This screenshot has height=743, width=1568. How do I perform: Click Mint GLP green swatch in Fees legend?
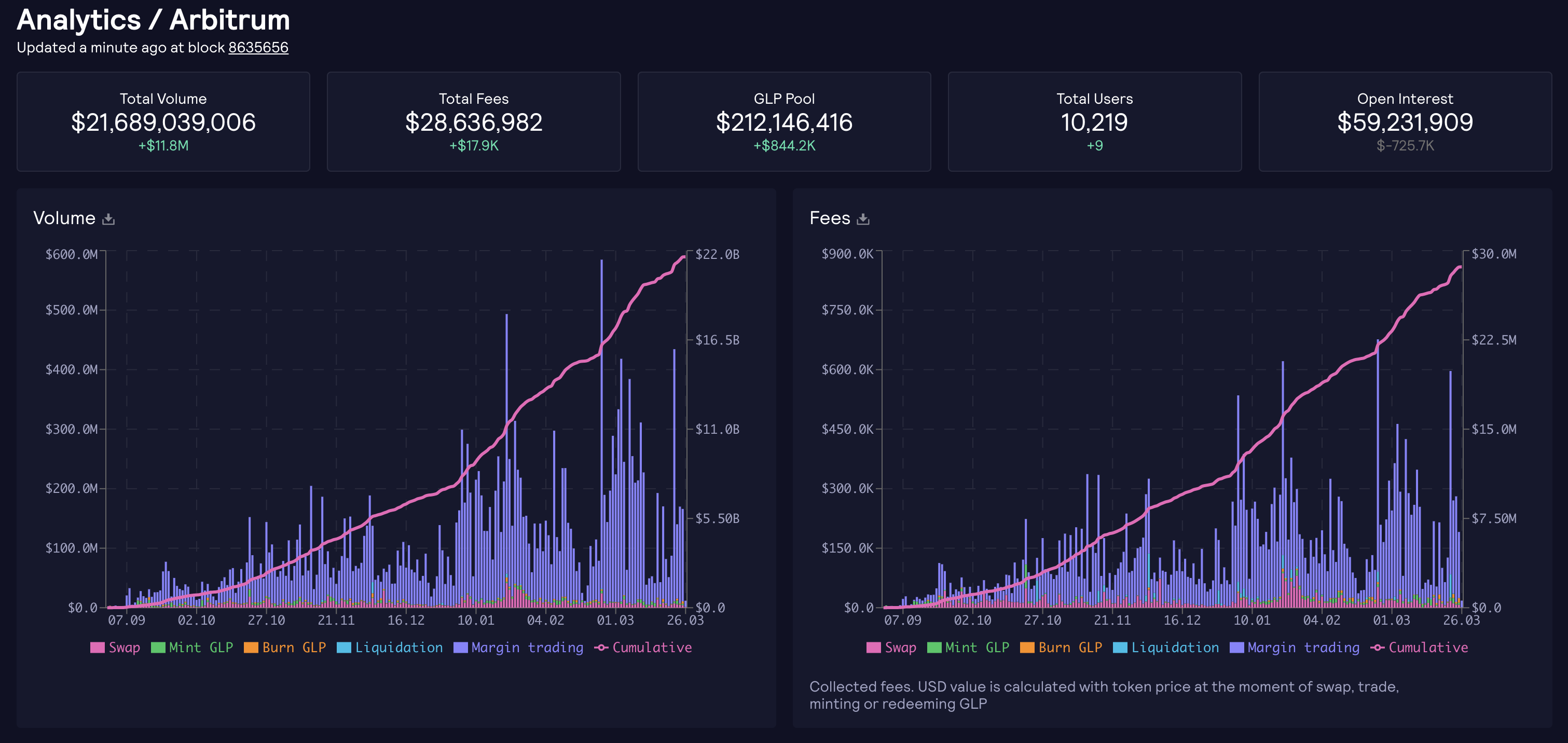pos(934,648)
